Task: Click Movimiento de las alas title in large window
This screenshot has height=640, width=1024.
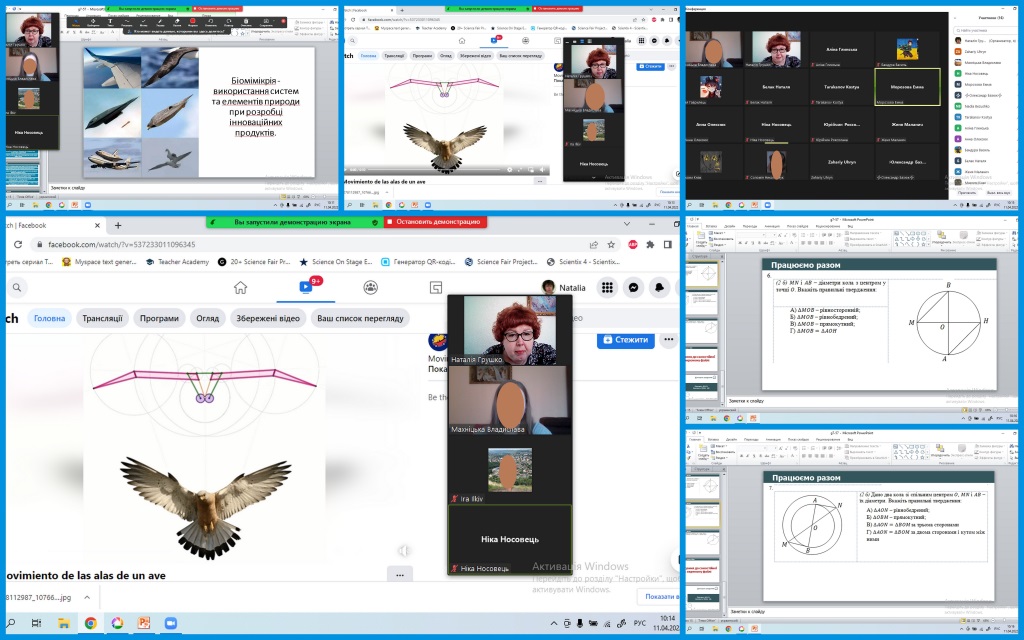Action: pos(86,575)
